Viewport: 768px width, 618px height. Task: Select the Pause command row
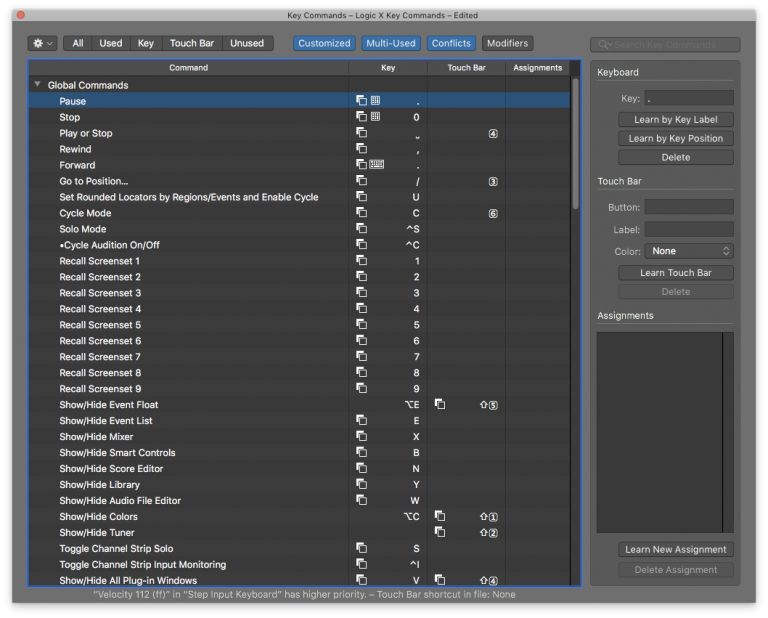pos(299,101)
